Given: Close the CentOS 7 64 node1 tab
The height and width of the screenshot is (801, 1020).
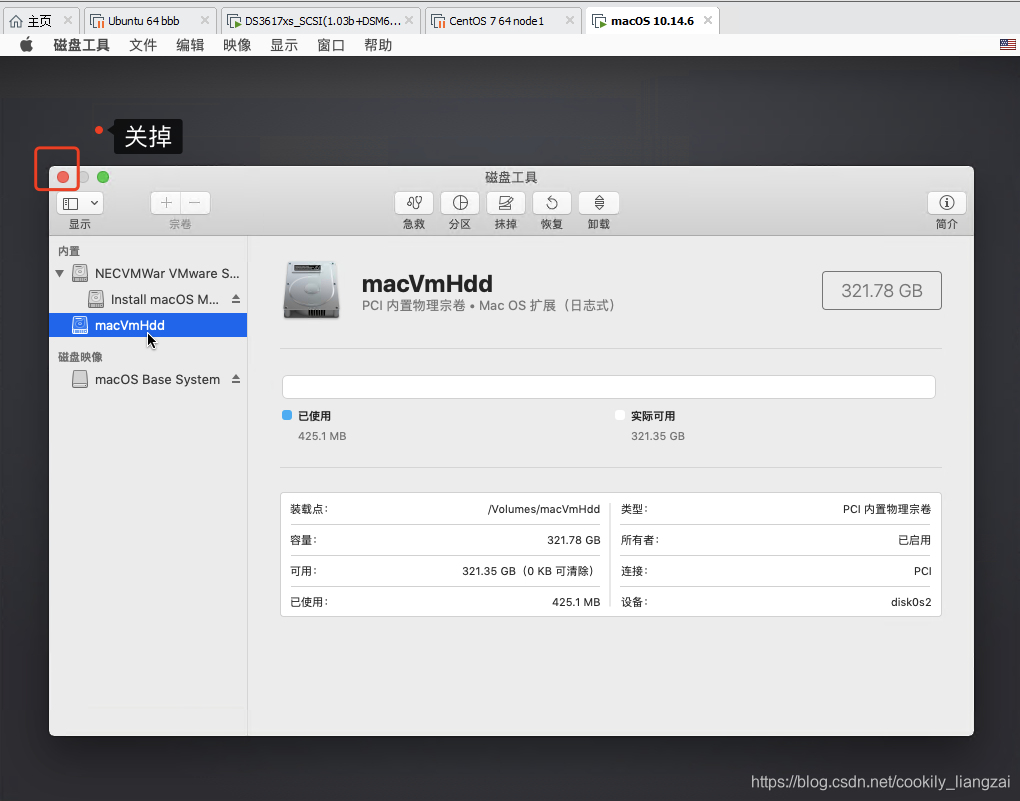Looking at the screenshot, I should [570, 20].
